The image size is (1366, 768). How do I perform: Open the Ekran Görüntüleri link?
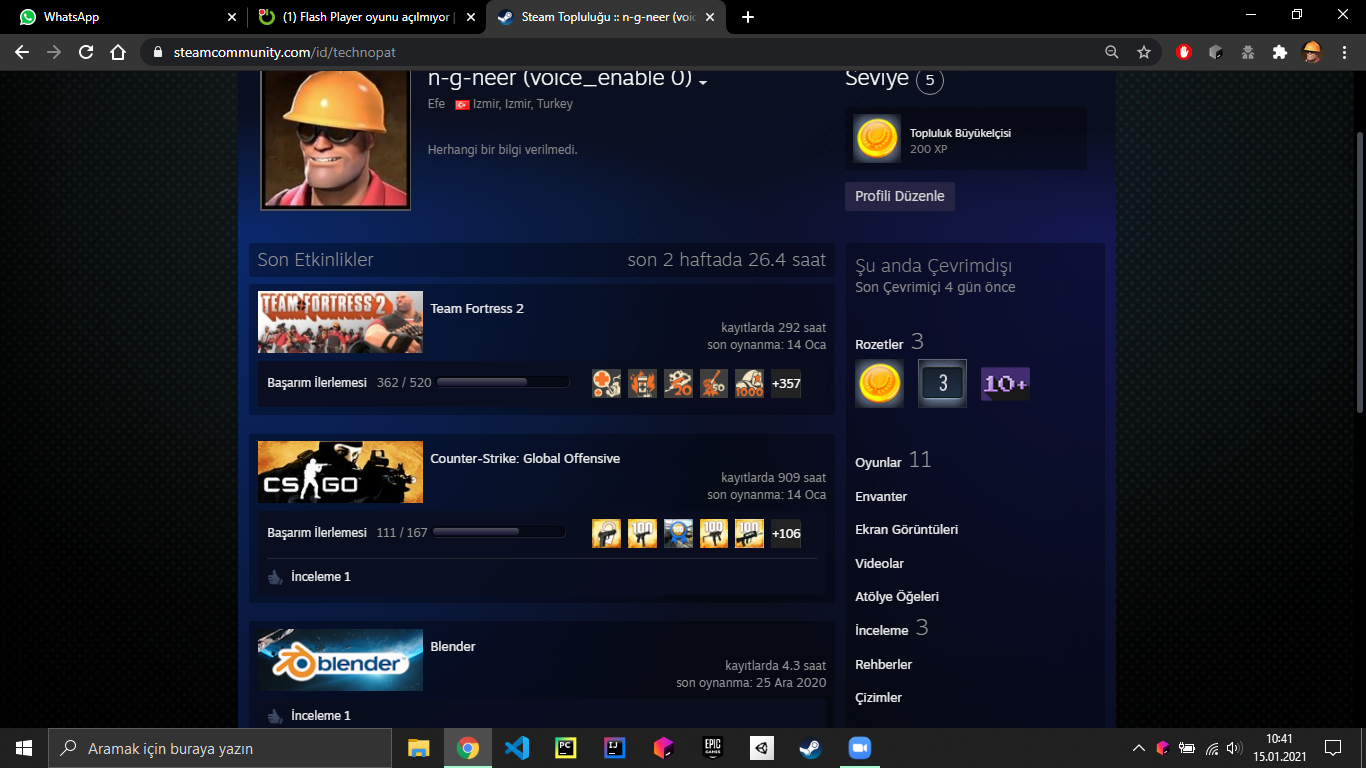tap(906, 530)
